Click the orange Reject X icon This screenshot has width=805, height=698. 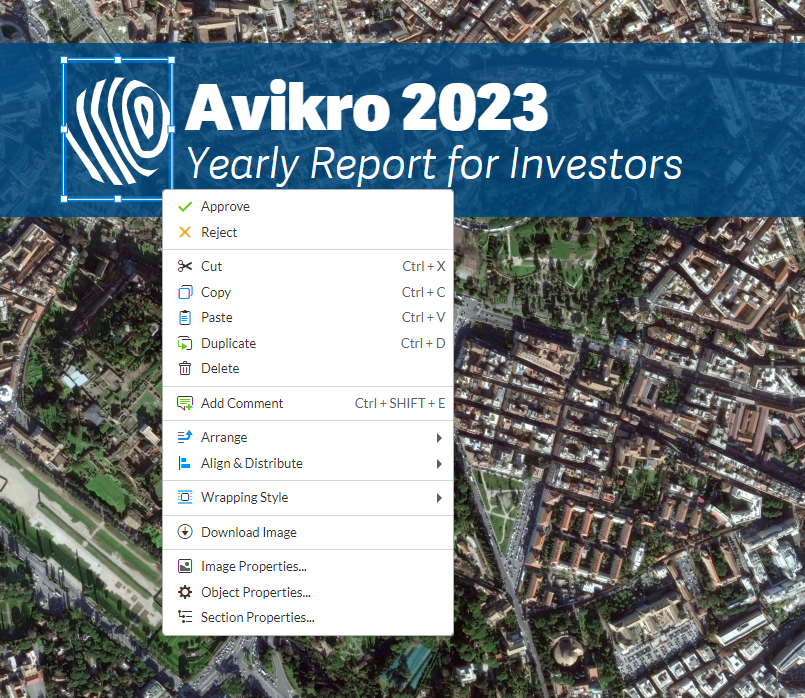click(x=185, y=232)
